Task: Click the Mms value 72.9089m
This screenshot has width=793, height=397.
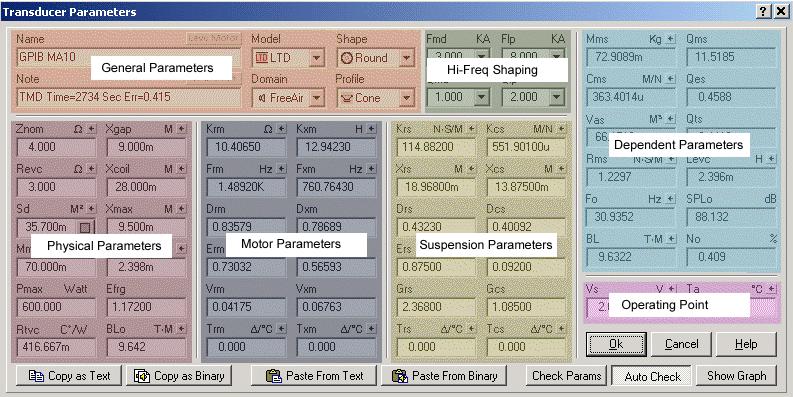Action: point(631,57)
